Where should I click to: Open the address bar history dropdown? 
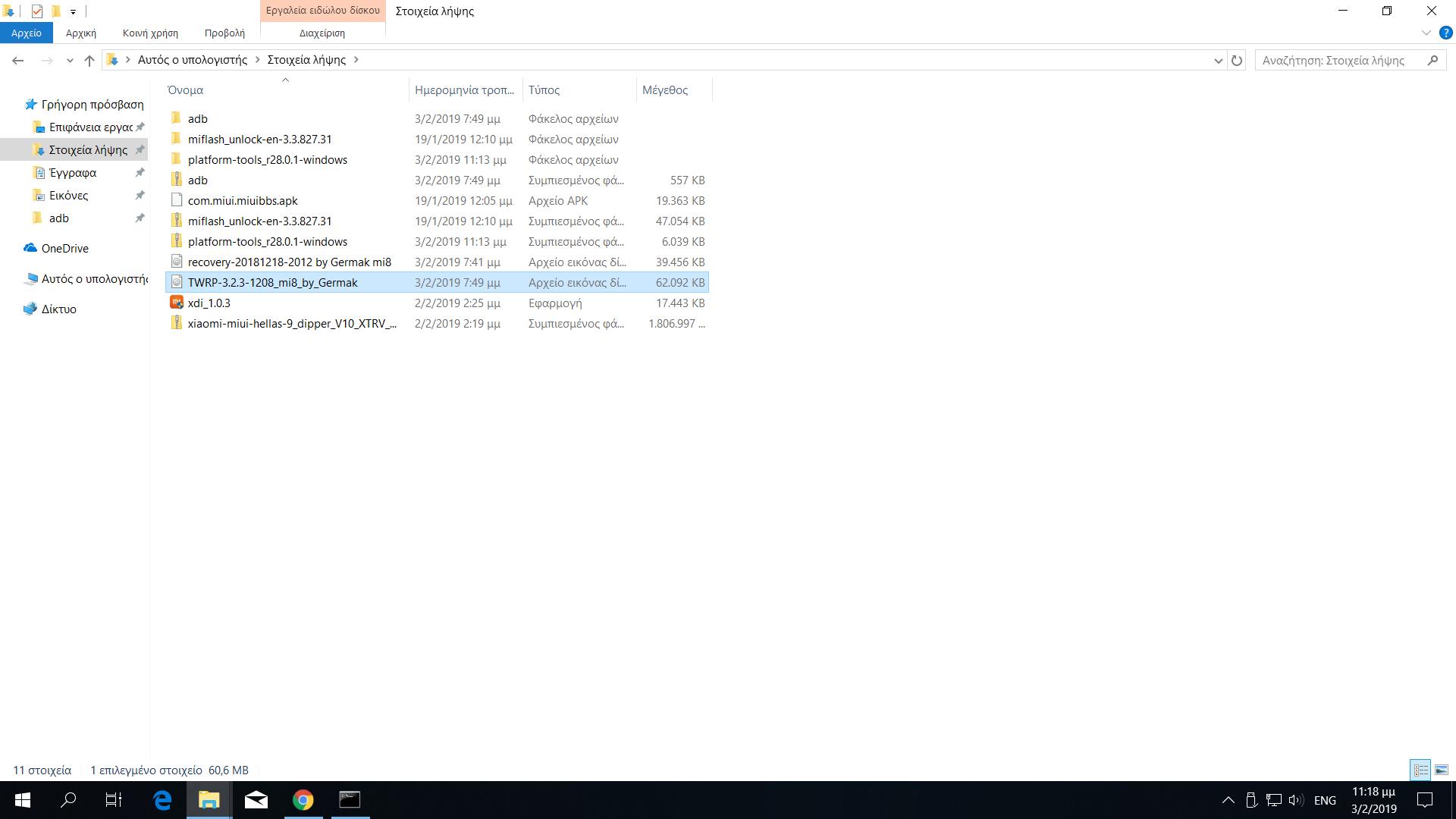(x=1218, y=61)
